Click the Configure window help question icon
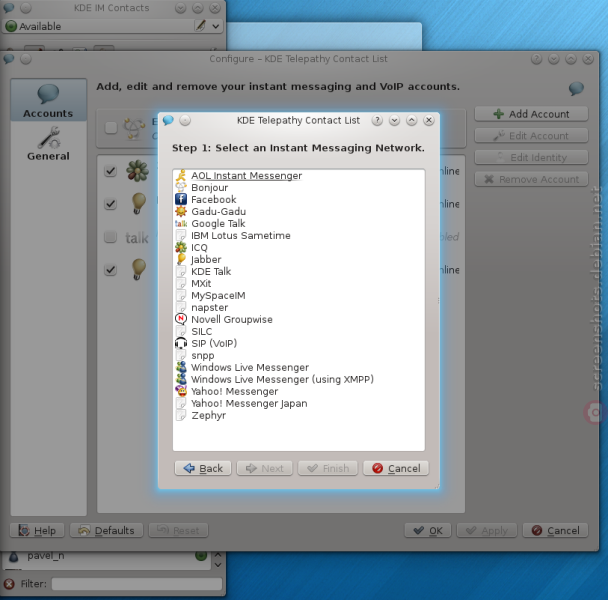 coord(536,59)
